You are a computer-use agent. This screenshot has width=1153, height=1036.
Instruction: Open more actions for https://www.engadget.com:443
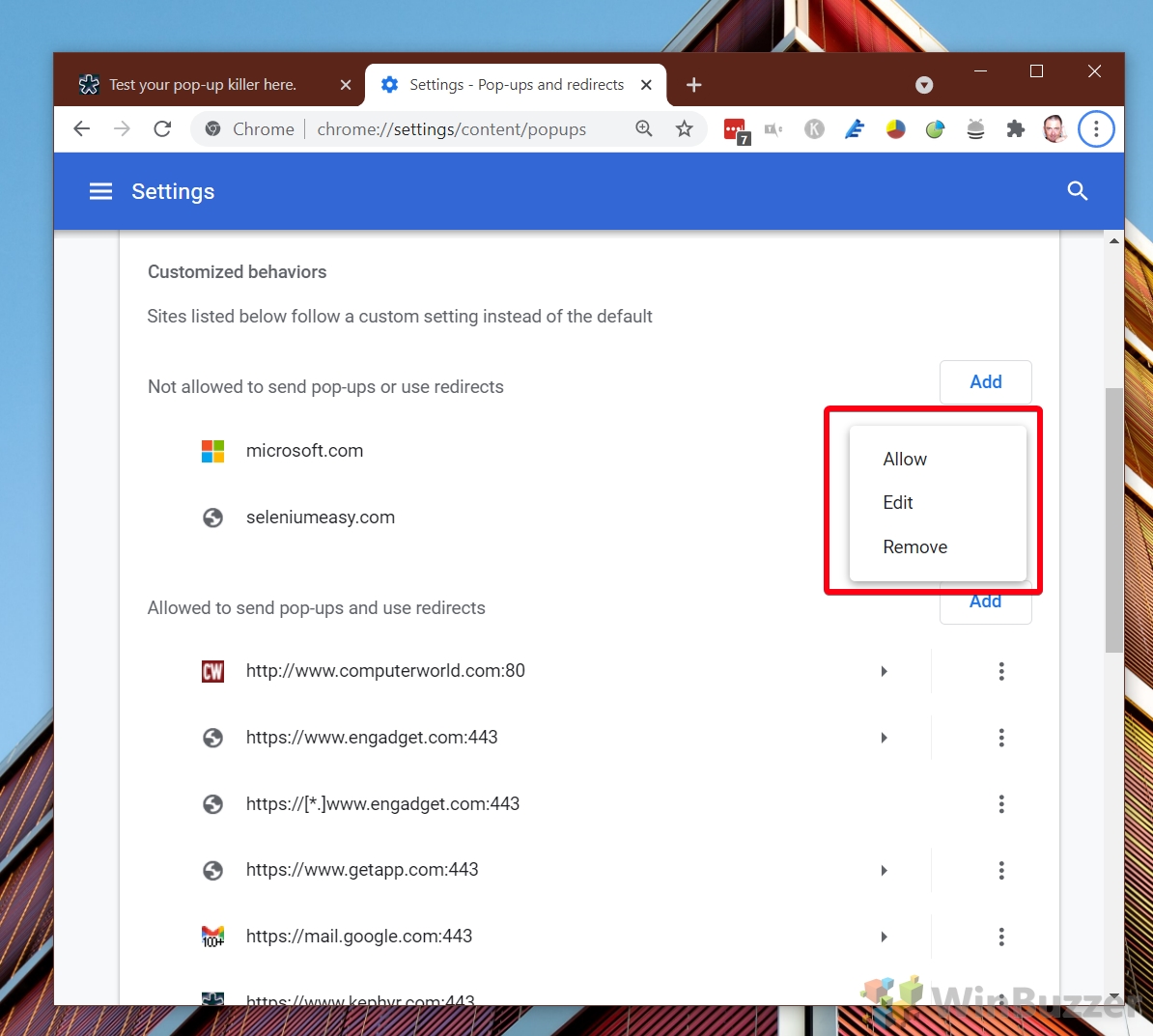click(1001, 738)
